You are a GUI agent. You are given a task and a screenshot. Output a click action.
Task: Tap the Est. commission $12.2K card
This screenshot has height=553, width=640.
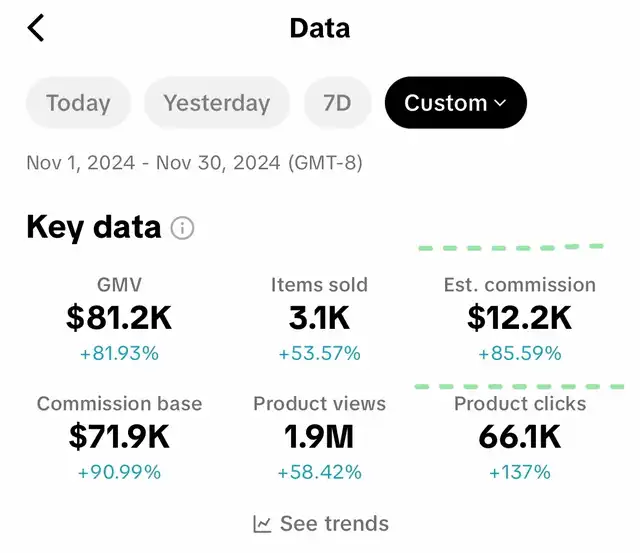[520, 319]
